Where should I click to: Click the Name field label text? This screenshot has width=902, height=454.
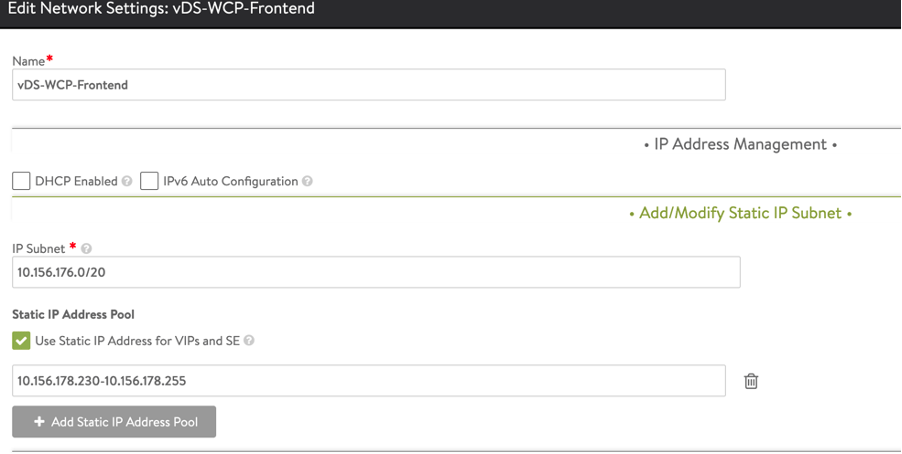point(29,62)
